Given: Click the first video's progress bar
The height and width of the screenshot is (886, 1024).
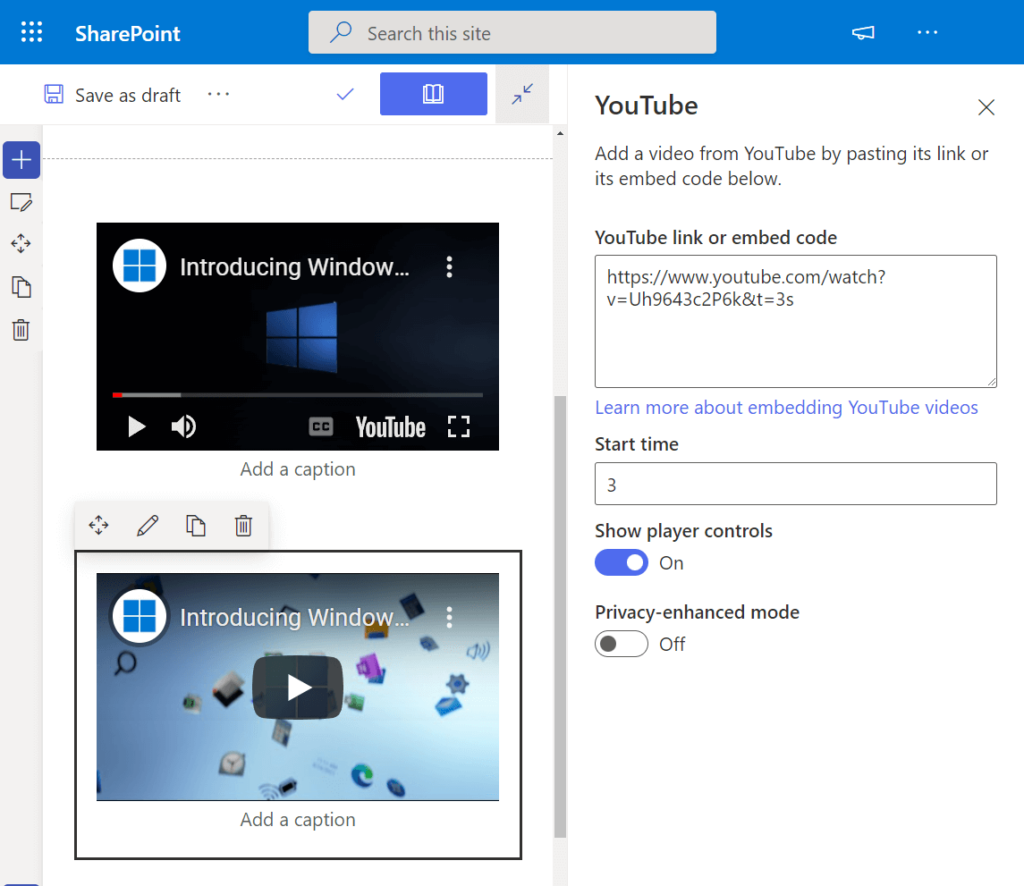Looking at the screenshot, I should click(x=298, y=395).
